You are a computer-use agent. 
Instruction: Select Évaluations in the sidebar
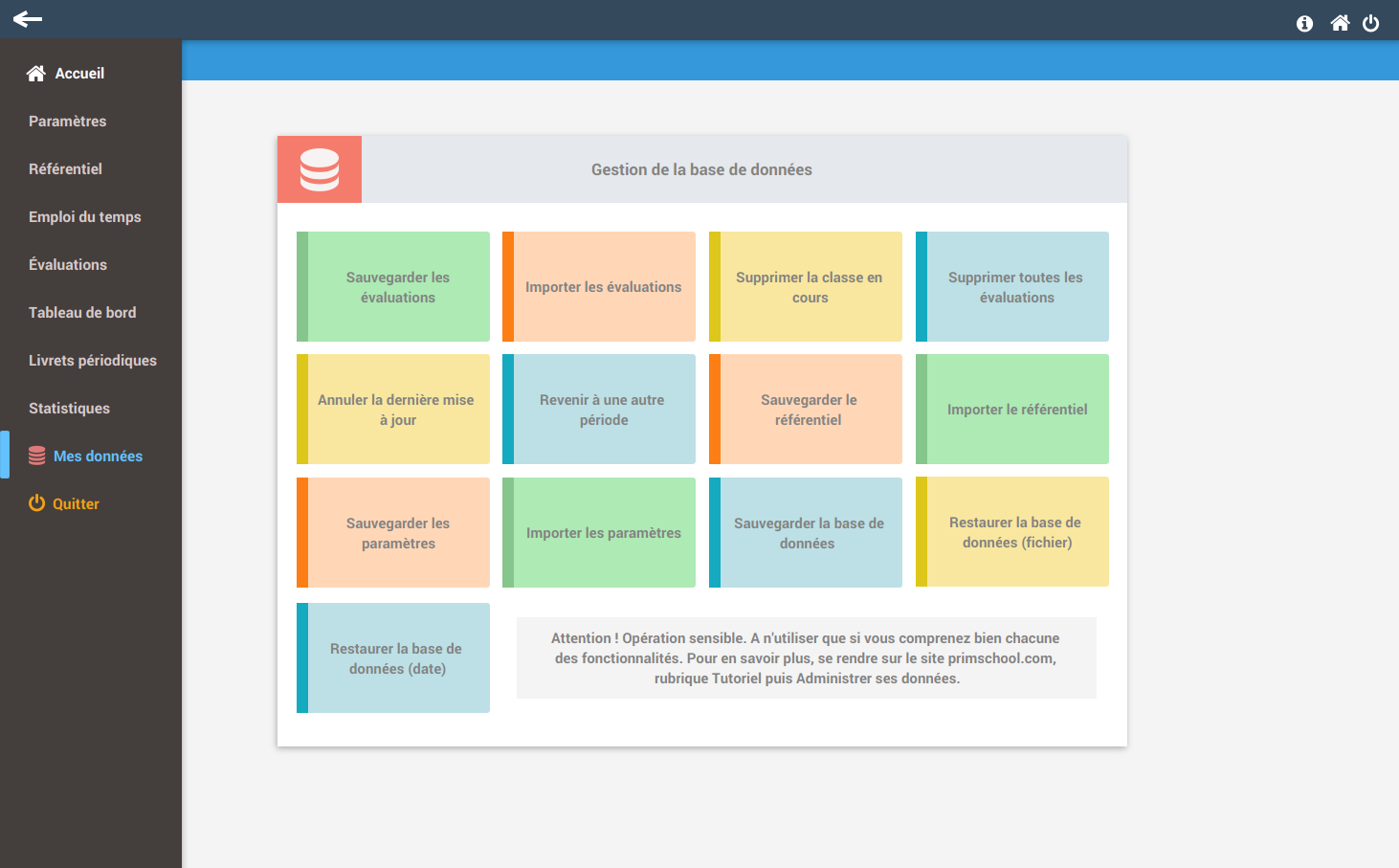point(68,265)
